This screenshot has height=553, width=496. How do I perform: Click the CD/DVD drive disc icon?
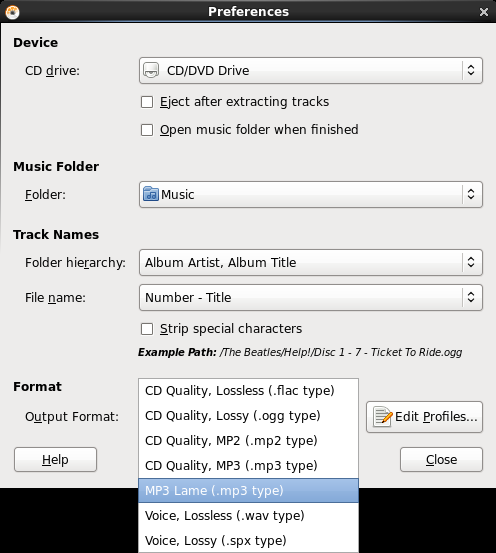[151, 71]
